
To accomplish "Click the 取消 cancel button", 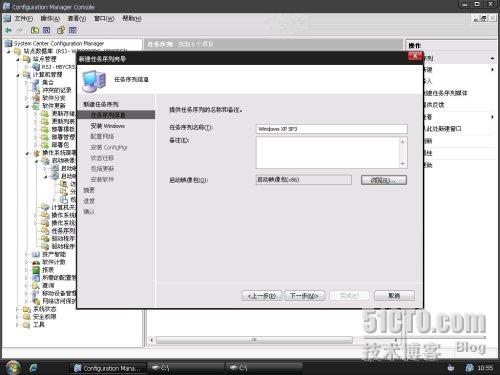I will pyautogui.click(x=394, y=296).
